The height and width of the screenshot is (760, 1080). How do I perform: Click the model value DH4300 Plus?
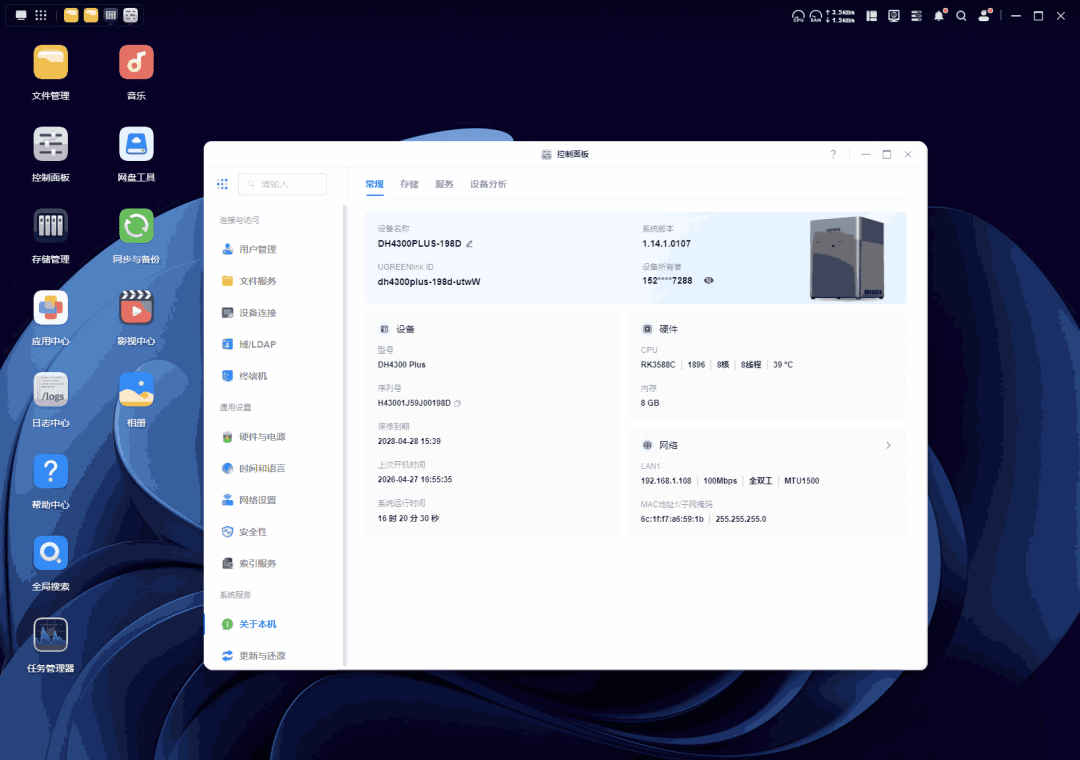402,365
